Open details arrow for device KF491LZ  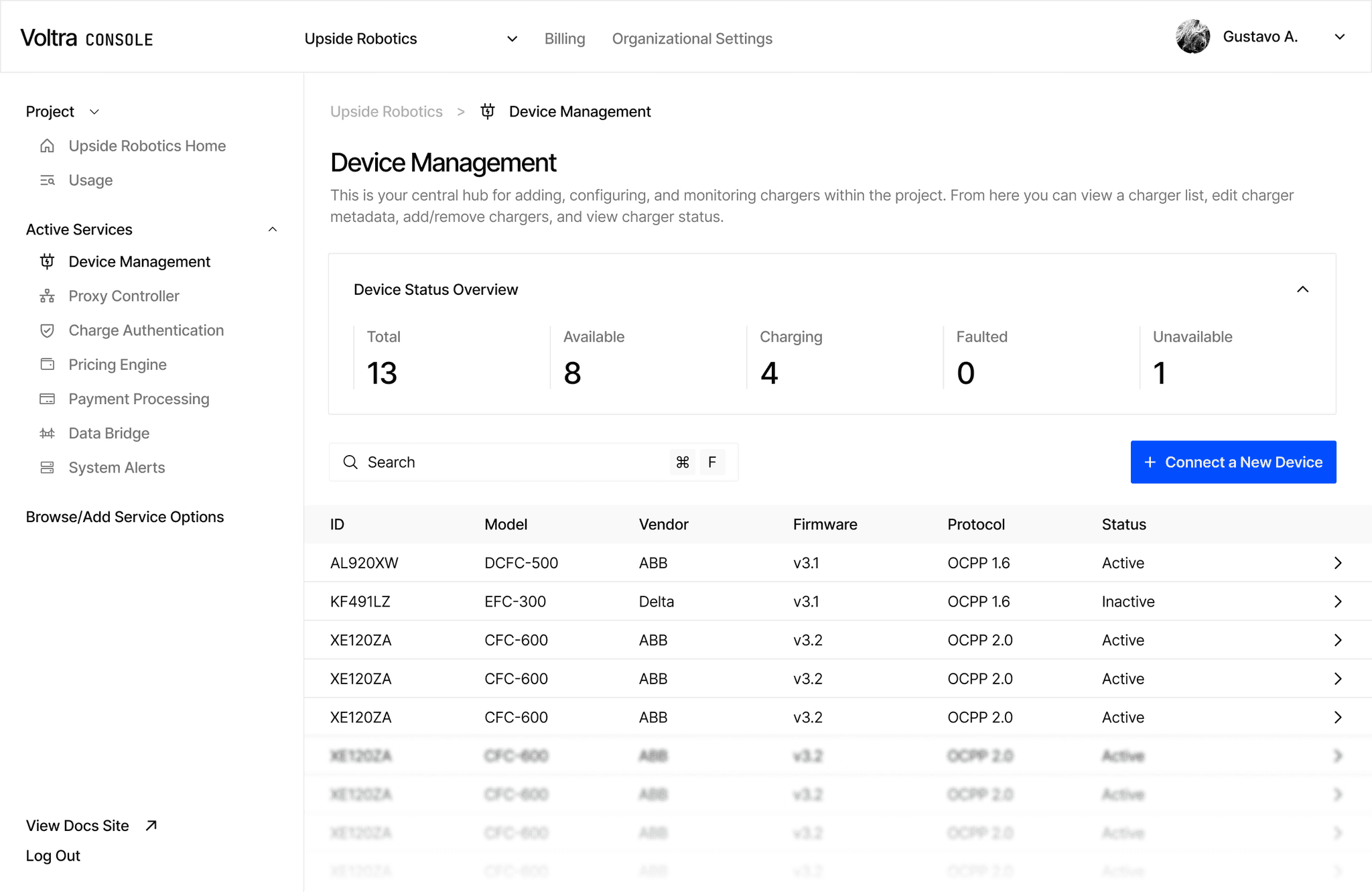(1337, 601)
